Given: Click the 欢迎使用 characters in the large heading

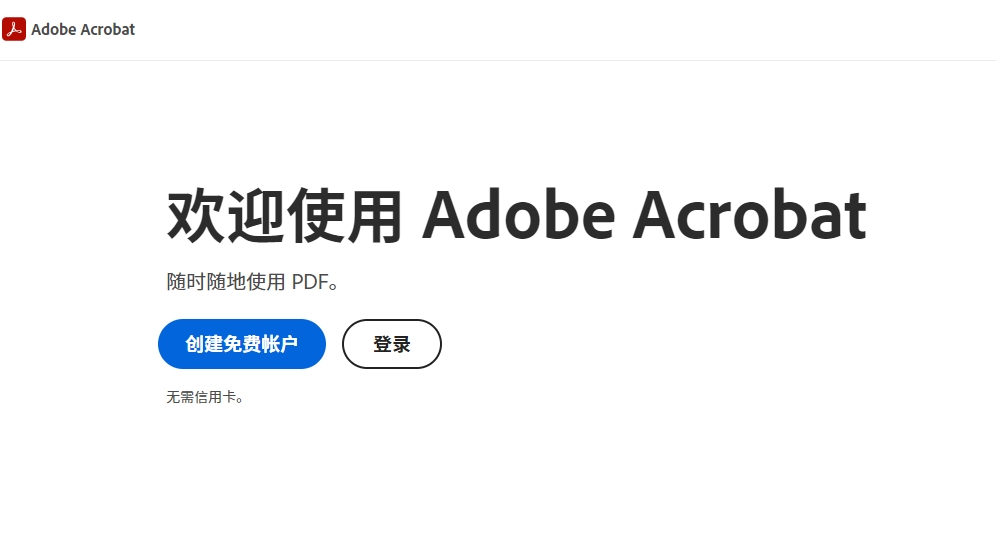Looking at the screenshot, I should click(284, 216).
